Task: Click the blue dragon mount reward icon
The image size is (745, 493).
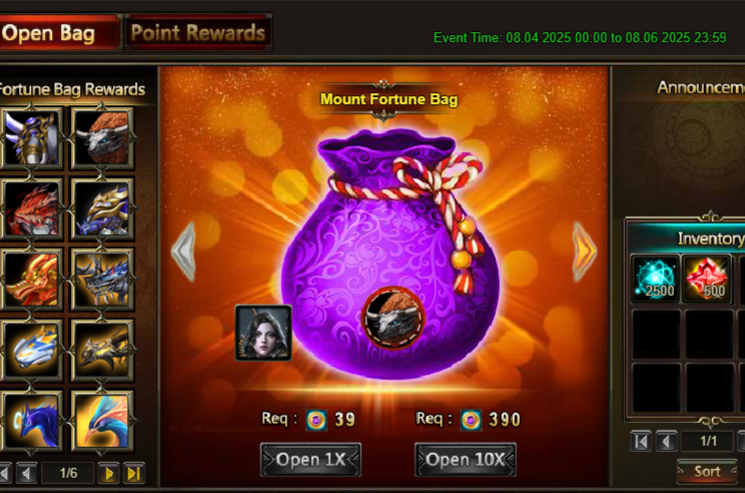Action: point(31,421)
